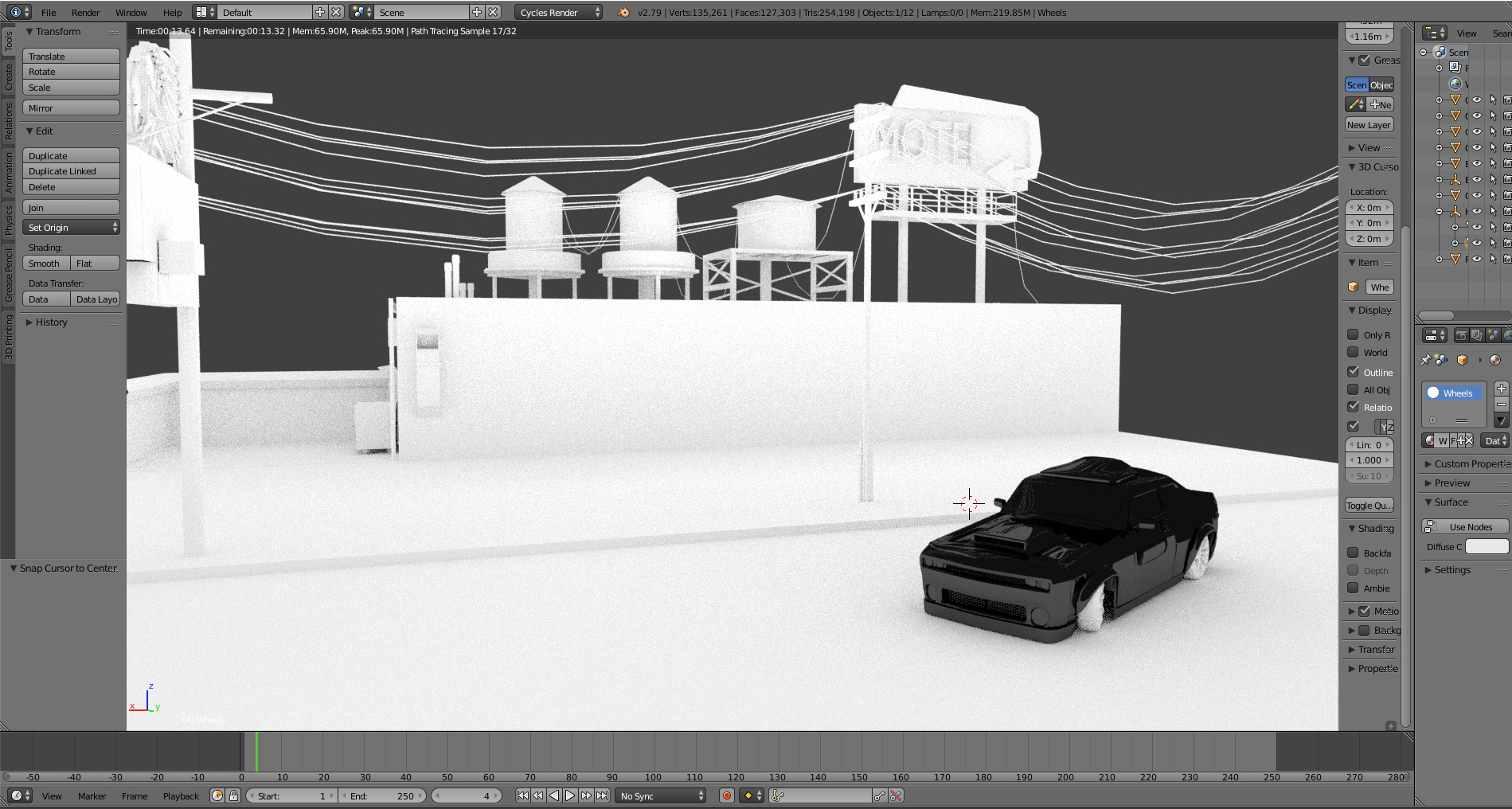Open the Render menu
Viewport: 1512px width, 809px height.
(x=85, y=12)
